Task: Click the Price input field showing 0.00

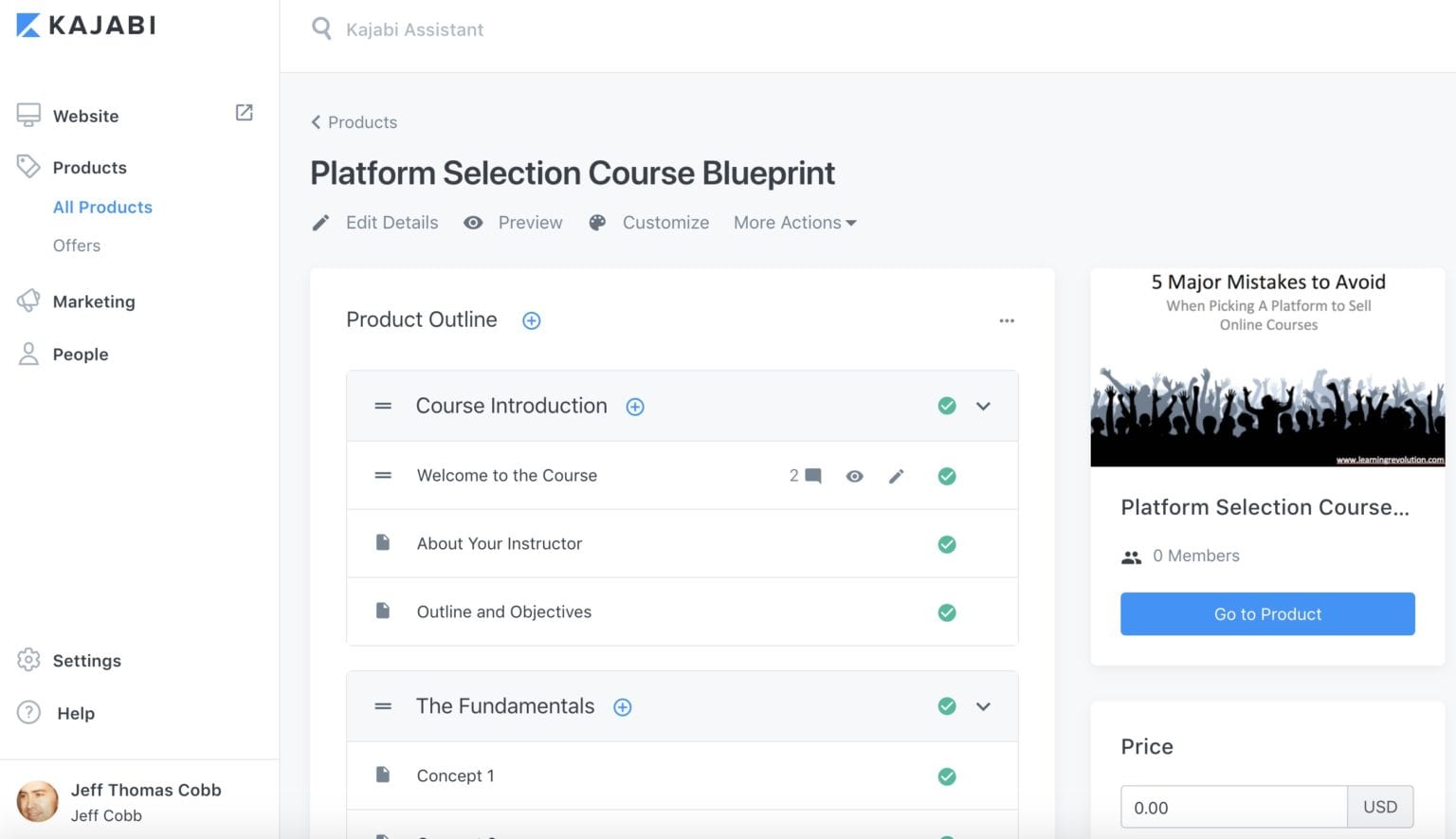Action: [1232, 807]
